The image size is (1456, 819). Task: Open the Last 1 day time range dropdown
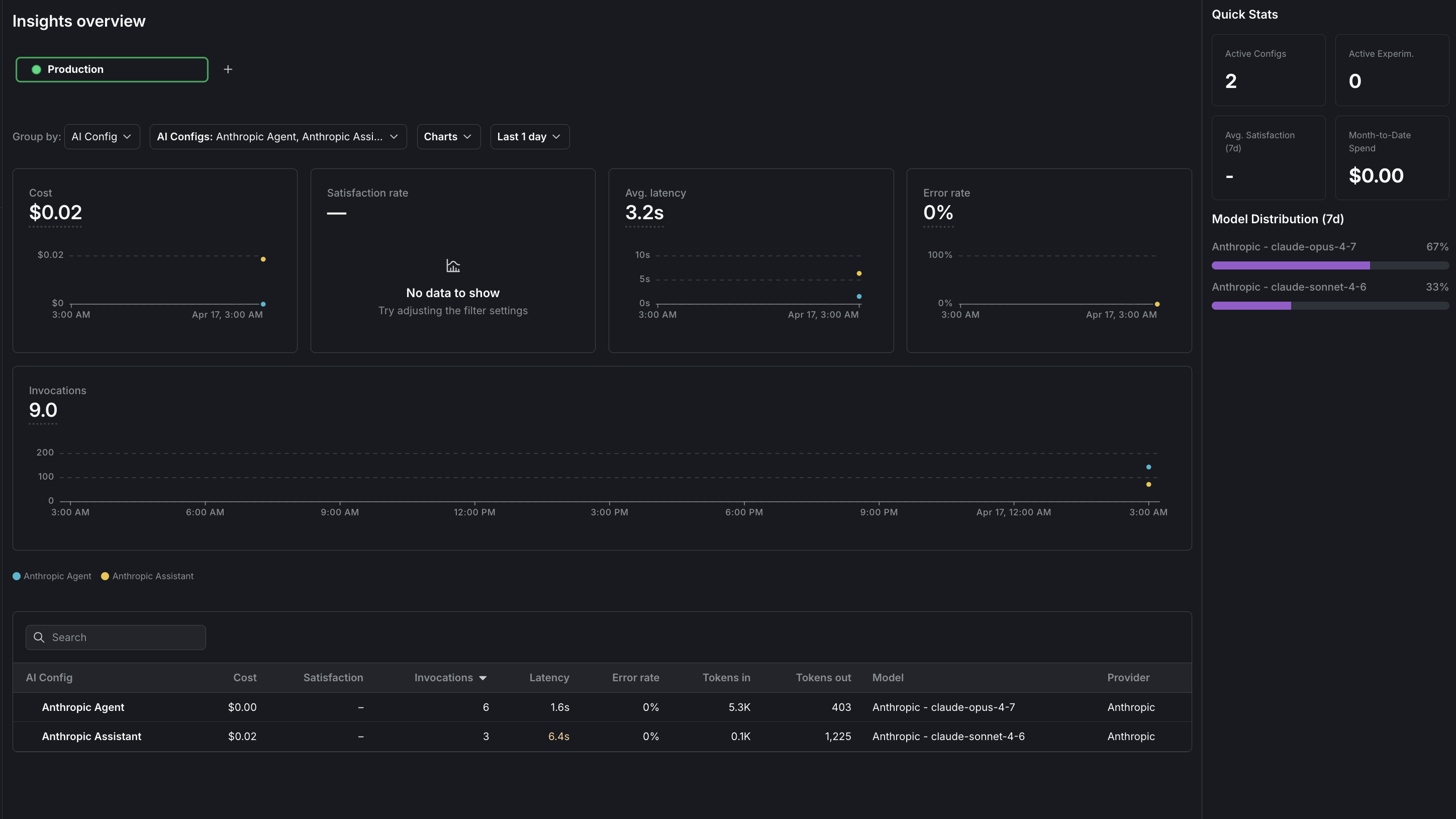pyautogui.click(x=529, y=136)
